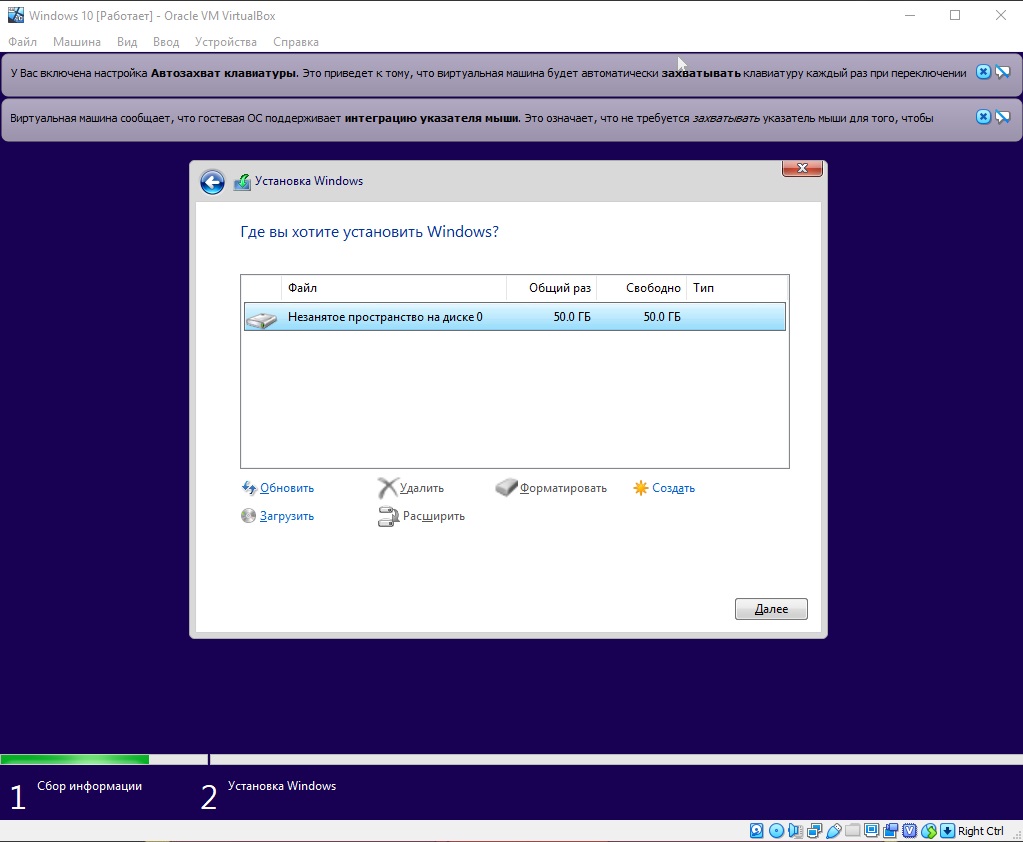Click the network adapter indicator icon
The image size is (1023, 842).
tap(814, 831)
